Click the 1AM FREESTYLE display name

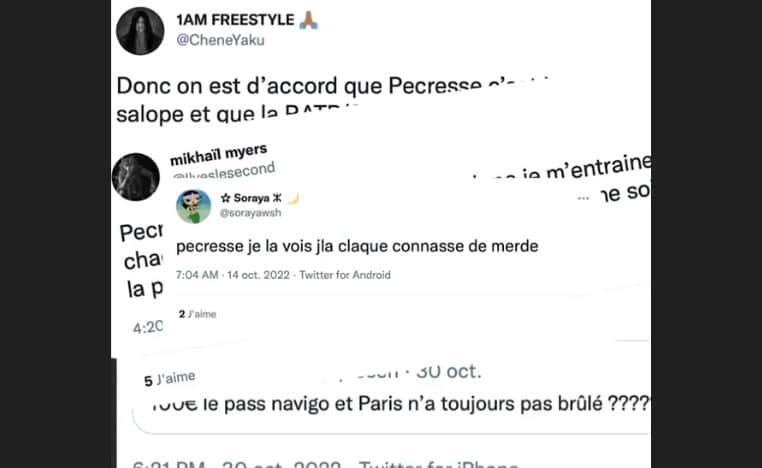point(235,20)
